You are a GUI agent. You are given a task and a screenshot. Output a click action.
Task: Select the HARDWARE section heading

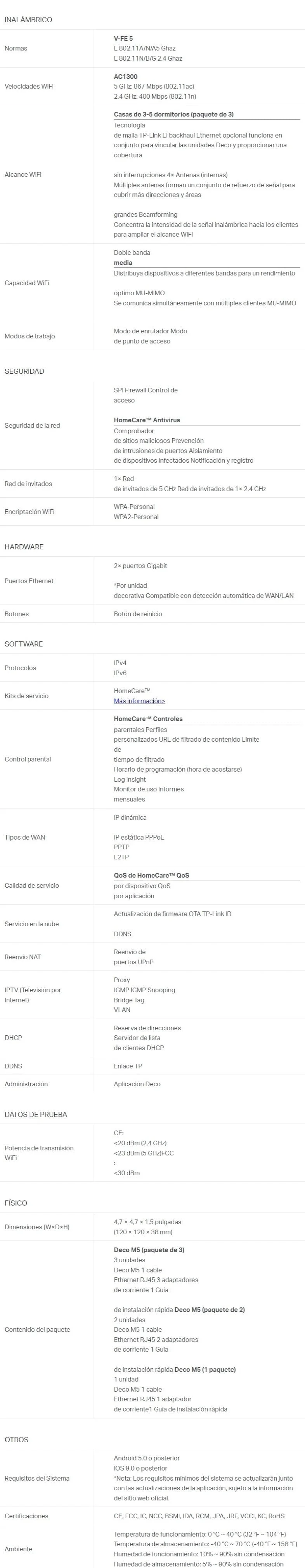point(24,547)
